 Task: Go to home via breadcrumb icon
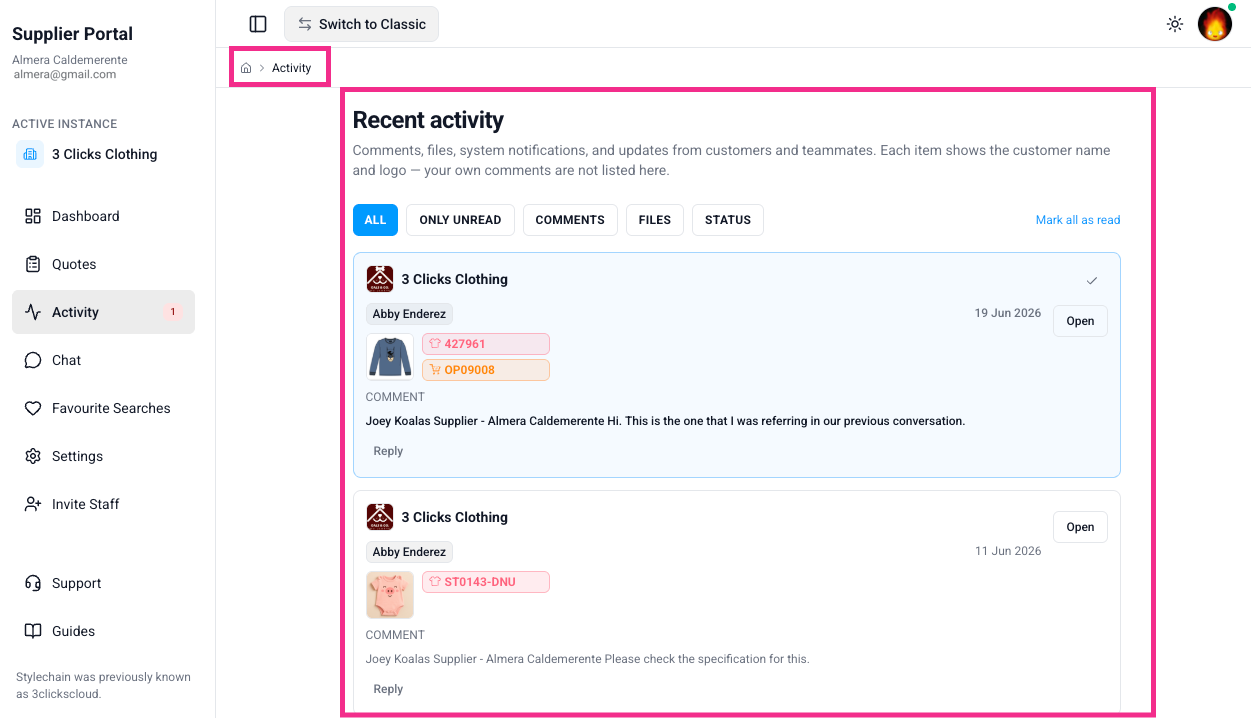[x=246, y=68]
